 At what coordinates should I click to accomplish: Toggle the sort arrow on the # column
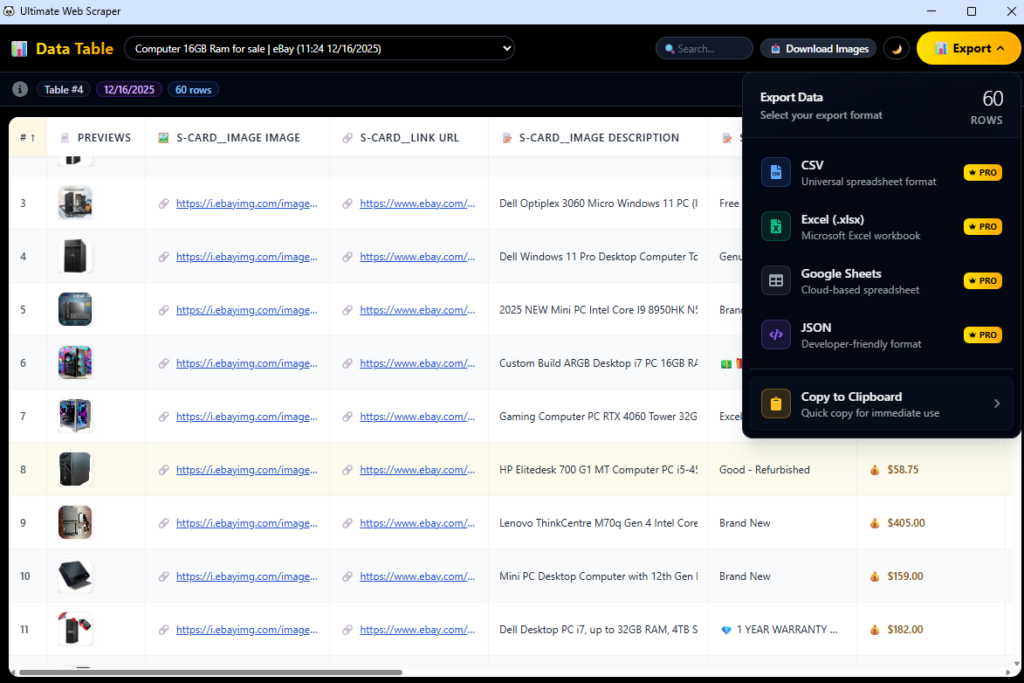32,137
